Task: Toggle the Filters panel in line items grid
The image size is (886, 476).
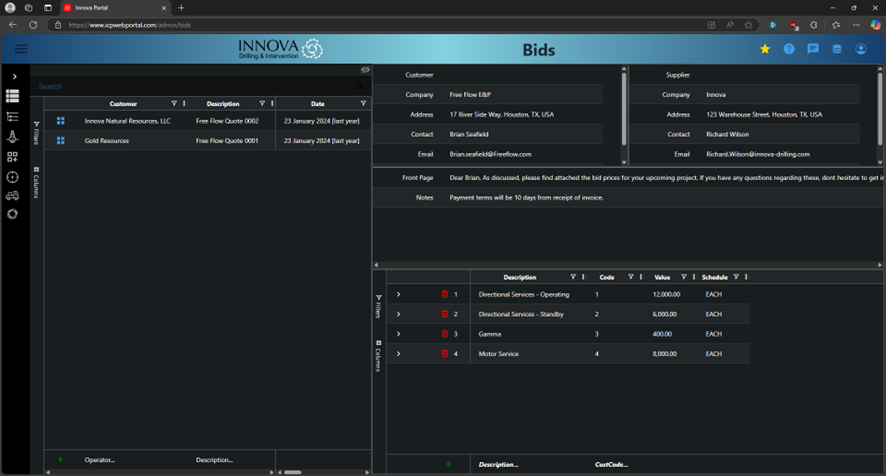Action: tap(378, 307)
